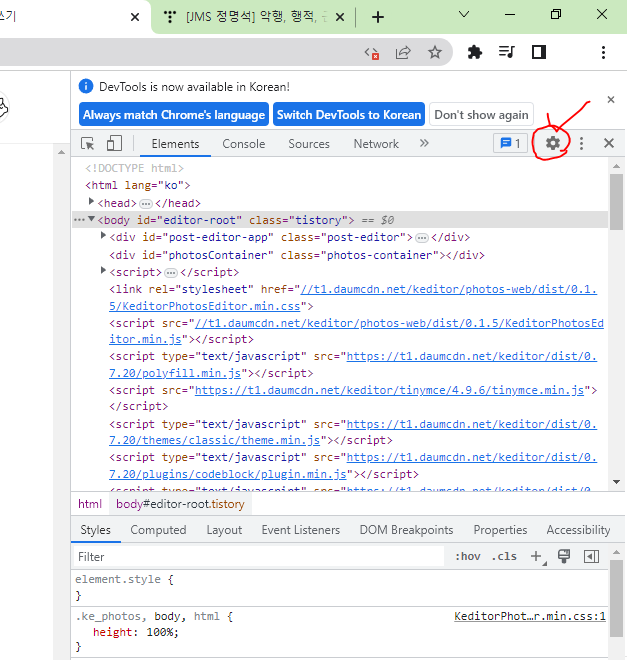Open the Layout pane tab
Screen dimensions: 627x660
(x=224, y=530)
